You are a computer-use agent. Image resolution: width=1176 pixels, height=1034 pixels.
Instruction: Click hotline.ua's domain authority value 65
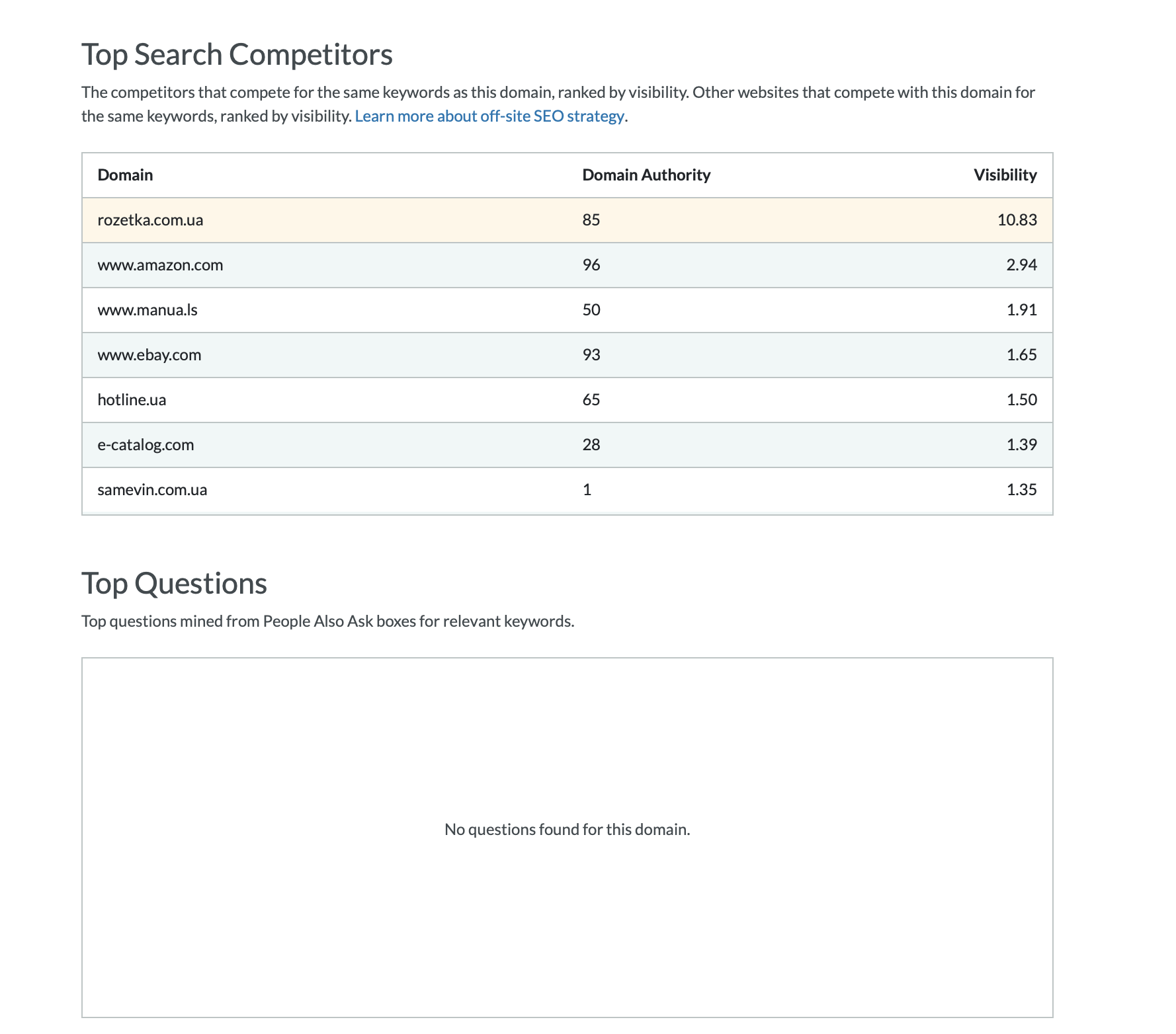(591, 400)
